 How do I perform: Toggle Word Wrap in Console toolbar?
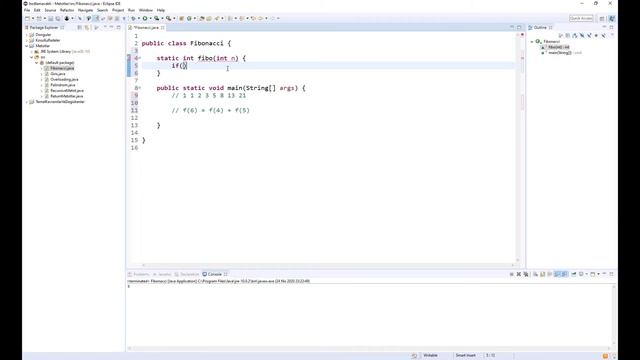(x=549, y=274)
